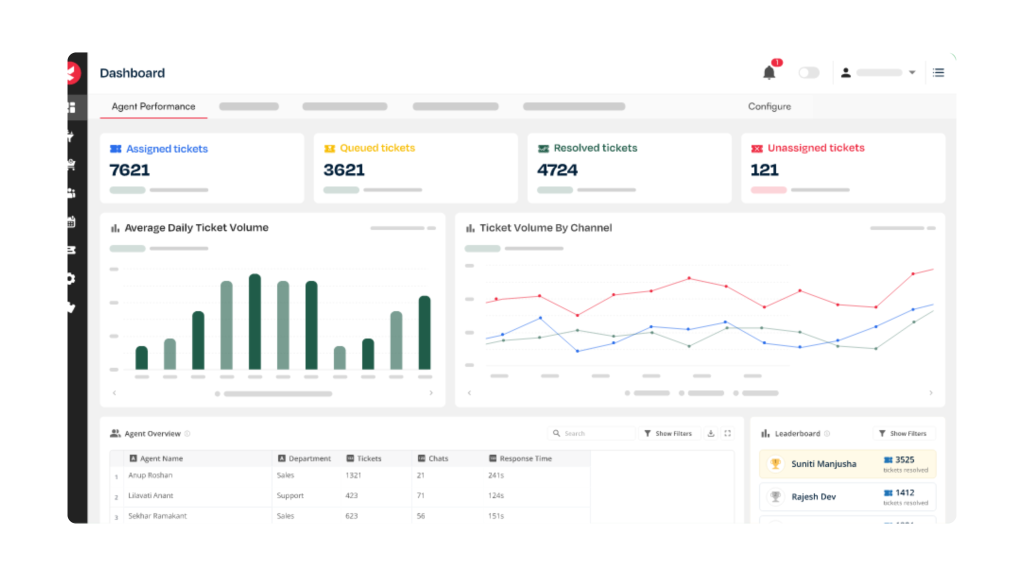Click the team members sidebar icon
1024x576 pixels.
(x=71, y=193)
